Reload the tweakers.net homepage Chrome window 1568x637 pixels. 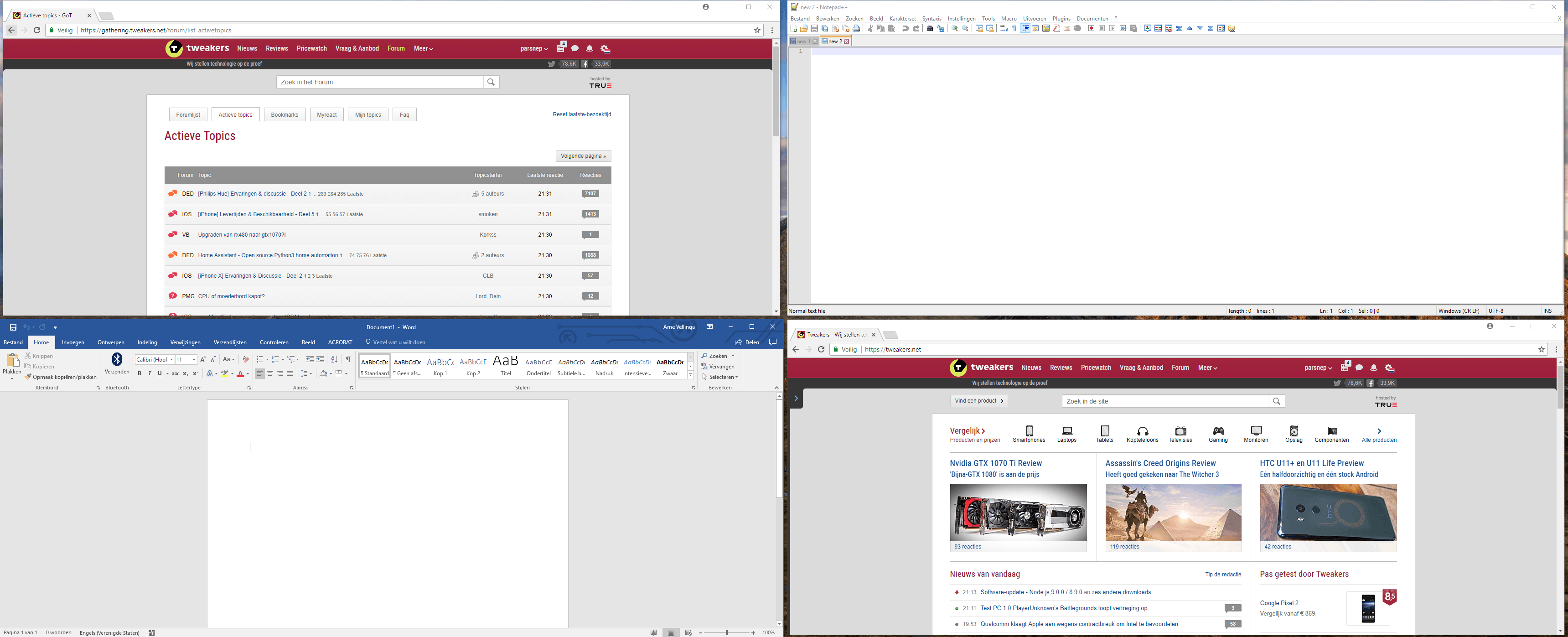point(821,350)
